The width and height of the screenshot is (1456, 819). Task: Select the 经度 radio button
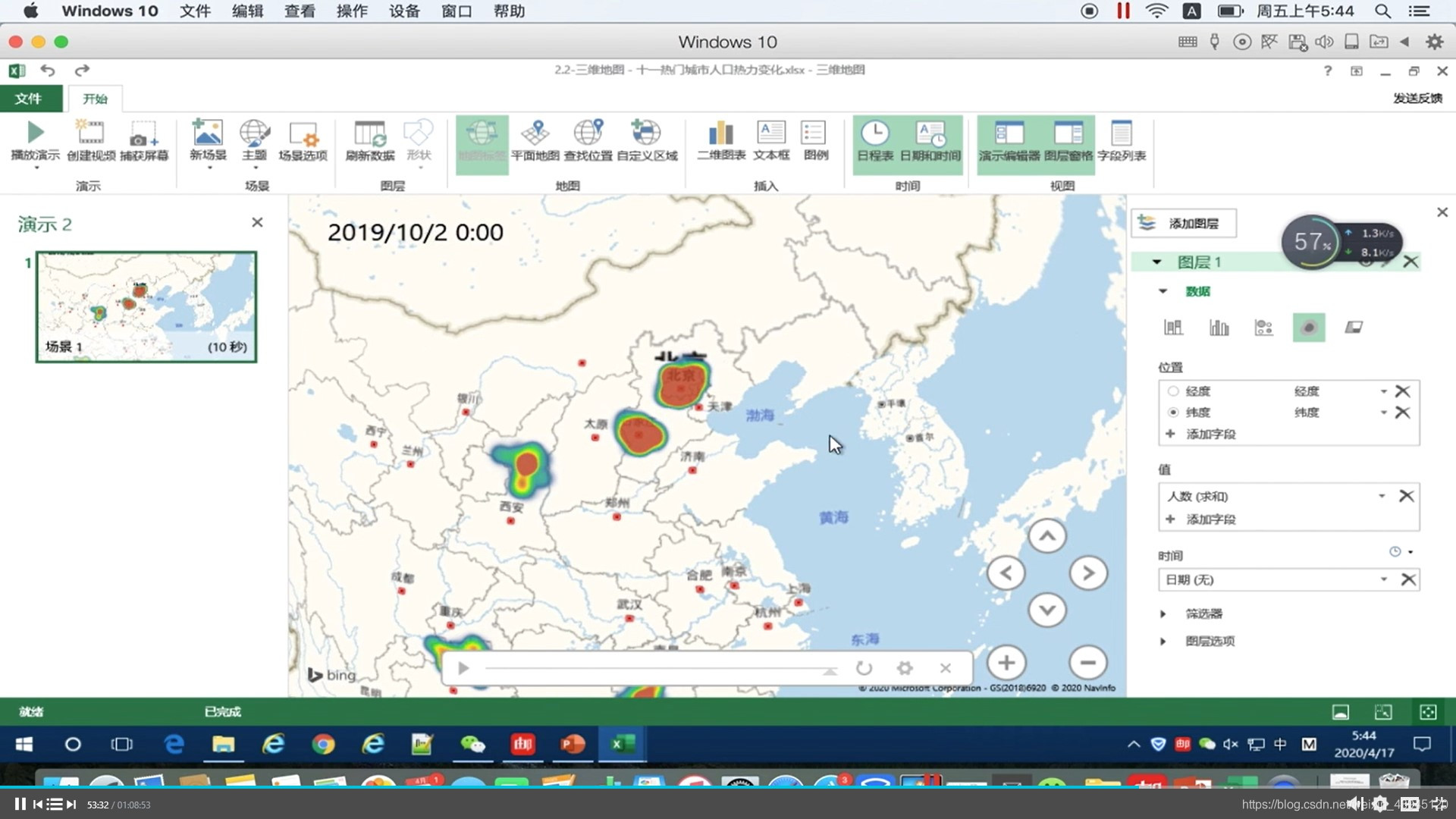pos(1173,391)
